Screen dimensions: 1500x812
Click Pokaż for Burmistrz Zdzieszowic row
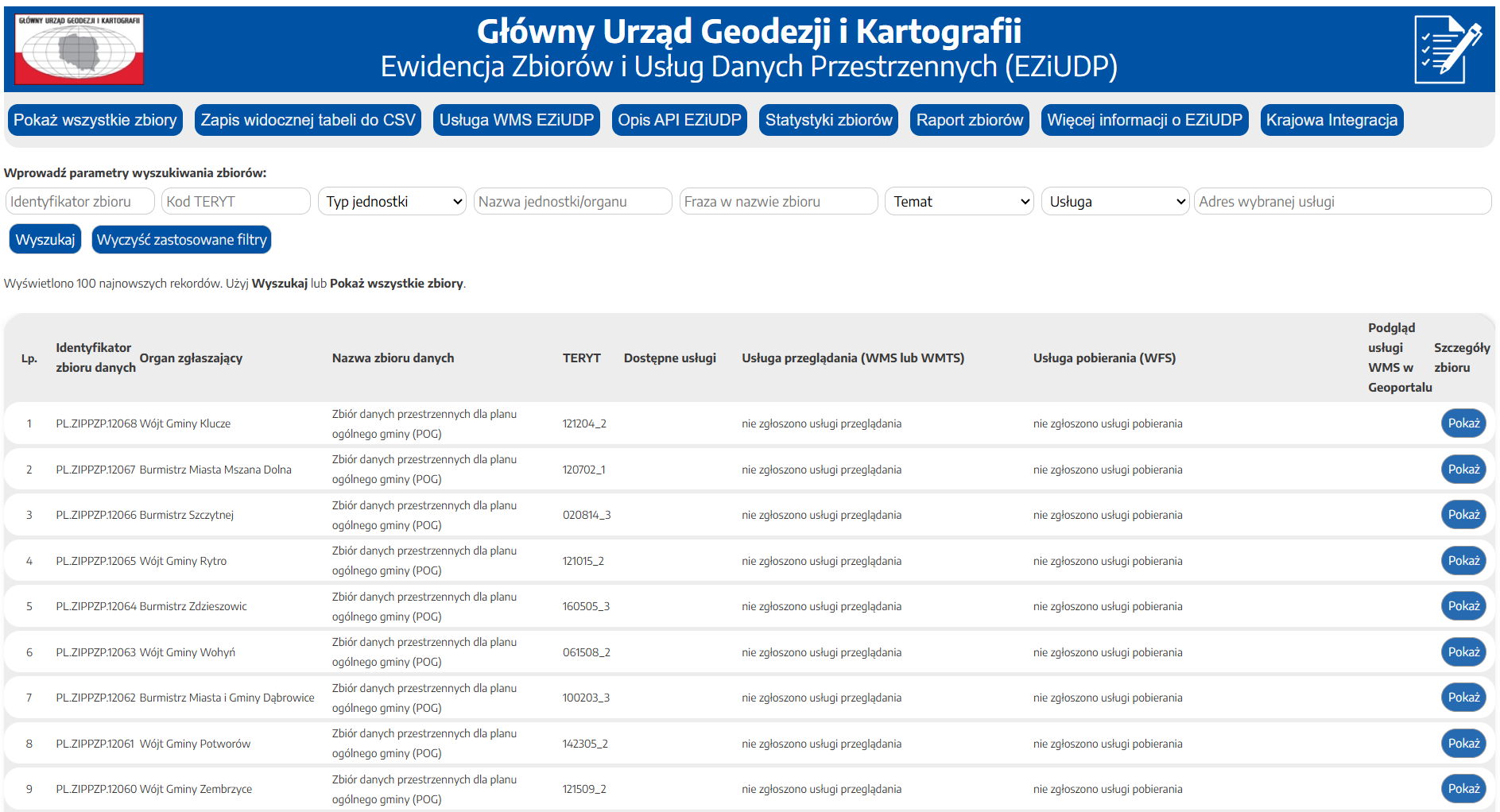pos(1463,606)
